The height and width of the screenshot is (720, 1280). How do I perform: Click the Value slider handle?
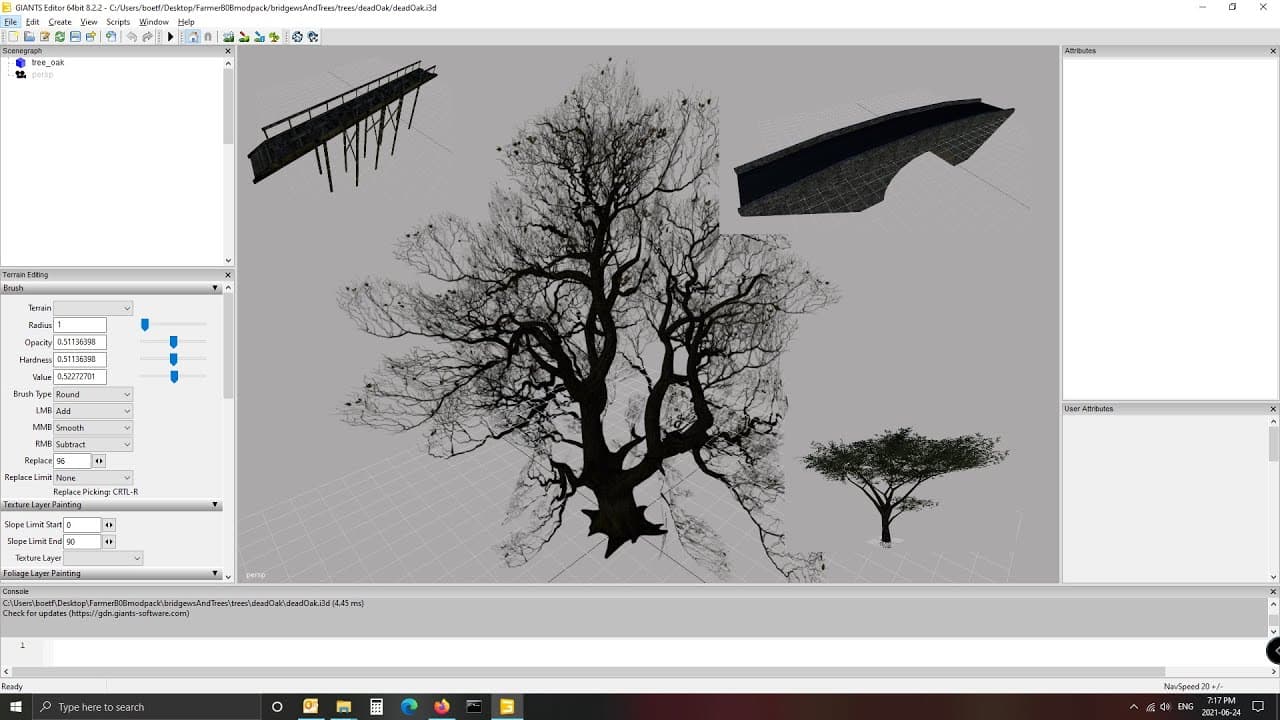(x=174, y=377)
